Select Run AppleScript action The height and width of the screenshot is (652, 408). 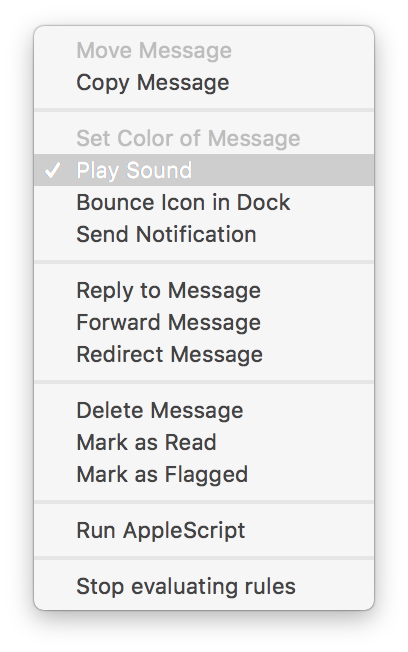(x=204, y=530)
